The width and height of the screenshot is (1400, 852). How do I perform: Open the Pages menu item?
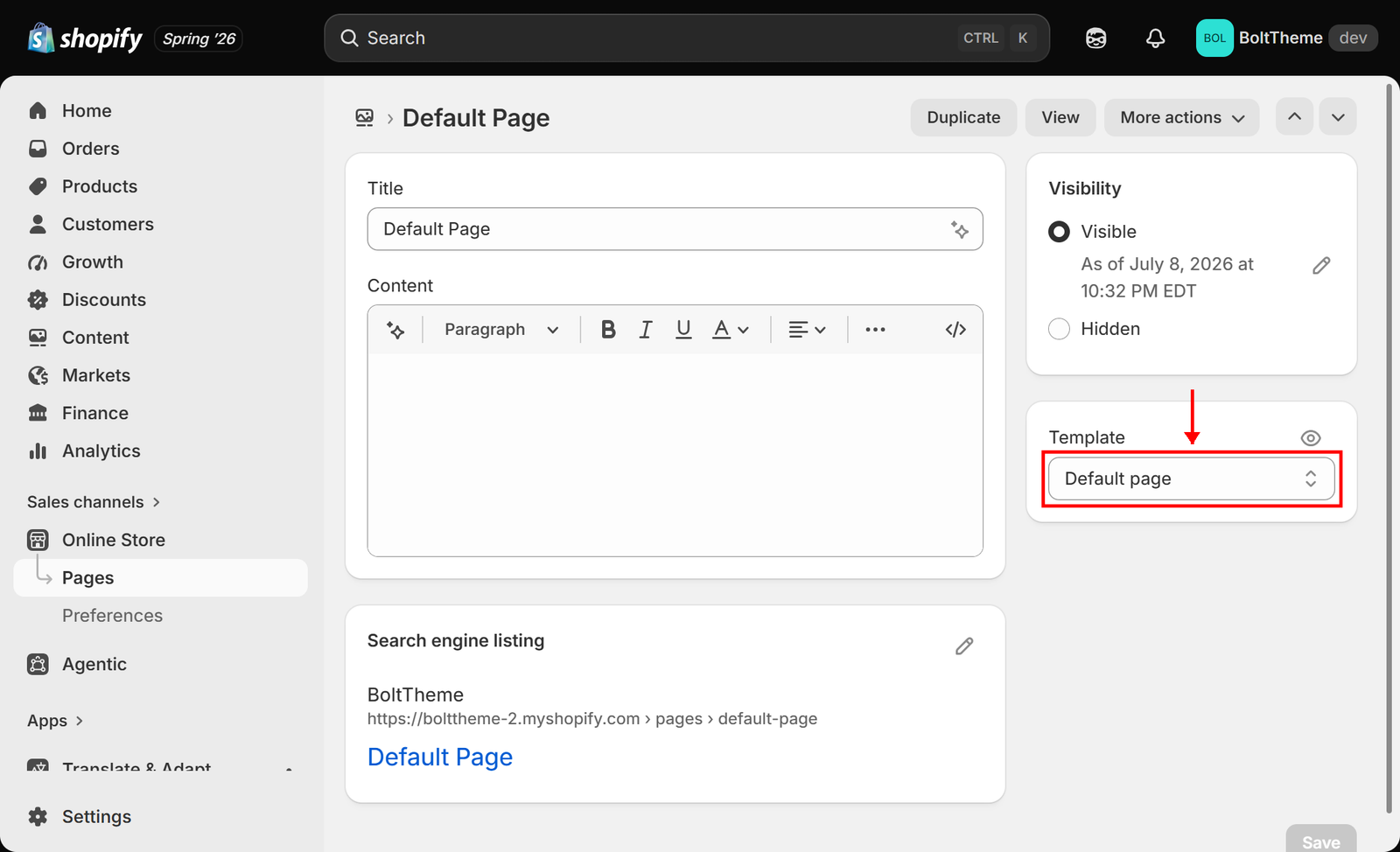(161, 578)
